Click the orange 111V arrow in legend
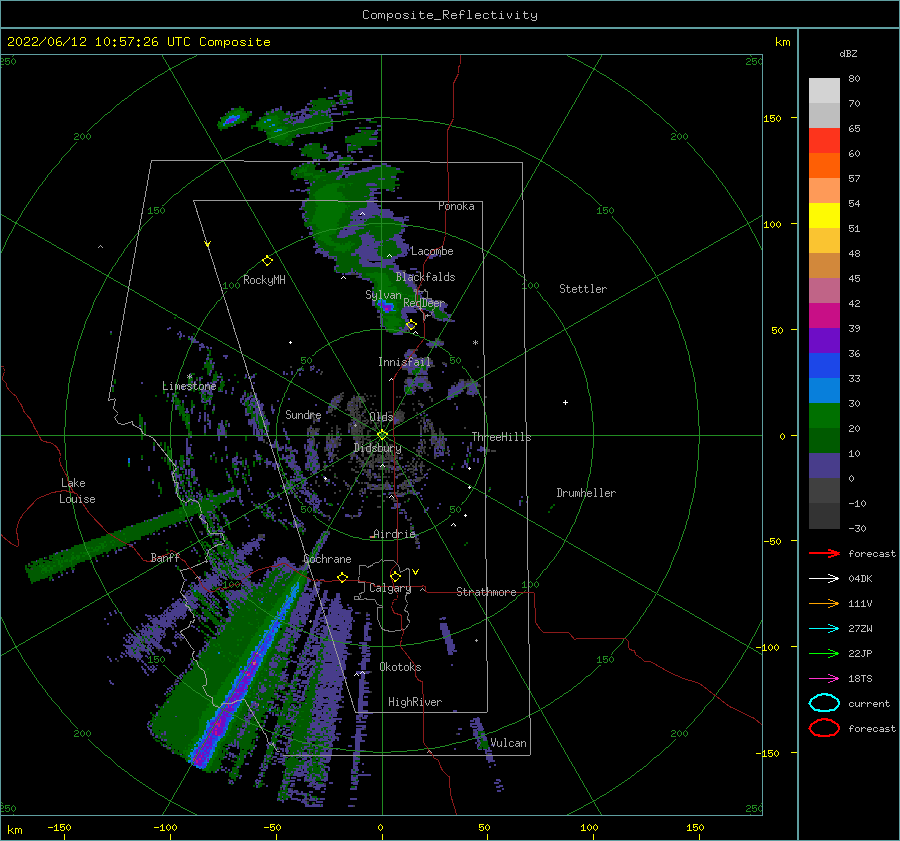Image resolution: width=900 pixels, height=841 pixels. (824, 603)
